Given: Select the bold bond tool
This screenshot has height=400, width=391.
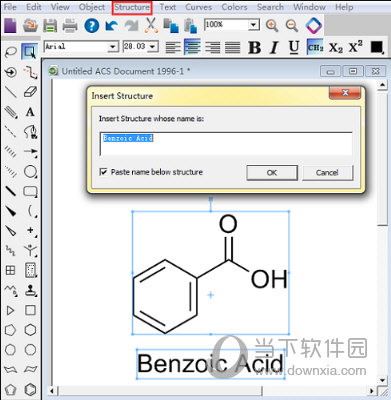Looking at the screenshot, I should (10, 191).
